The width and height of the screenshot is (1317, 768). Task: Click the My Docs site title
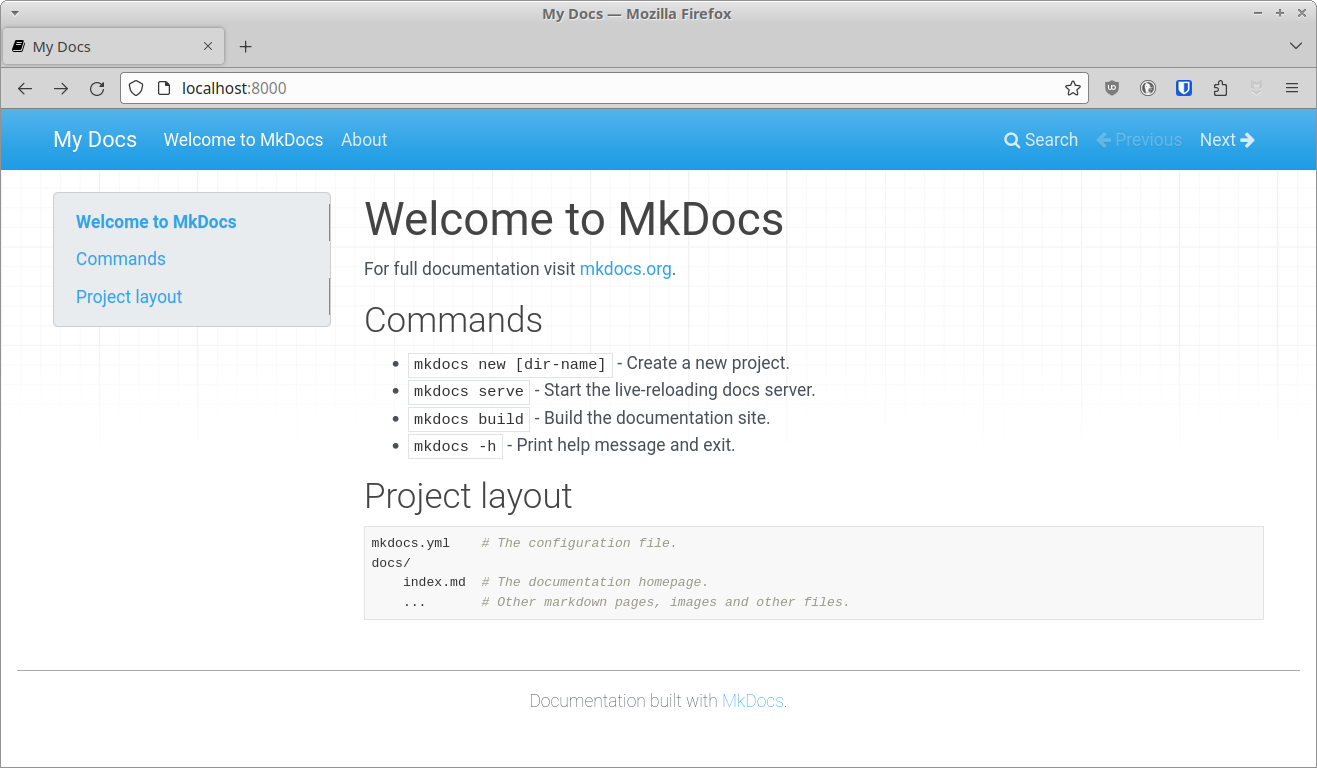tap(95, 140)
